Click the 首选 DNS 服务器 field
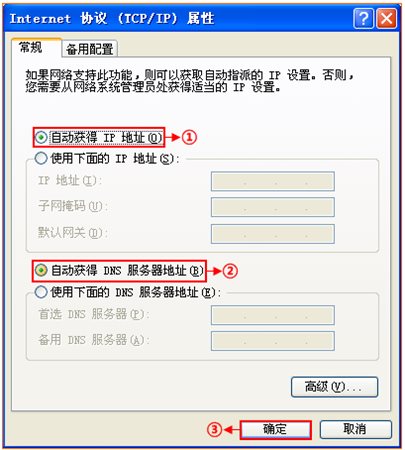 tap(273, 315)
